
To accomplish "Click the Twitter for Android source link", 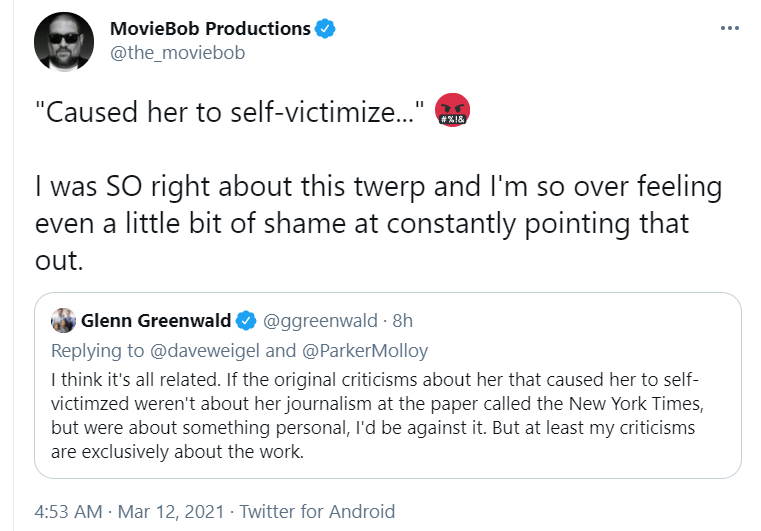I will click(317, 512).
